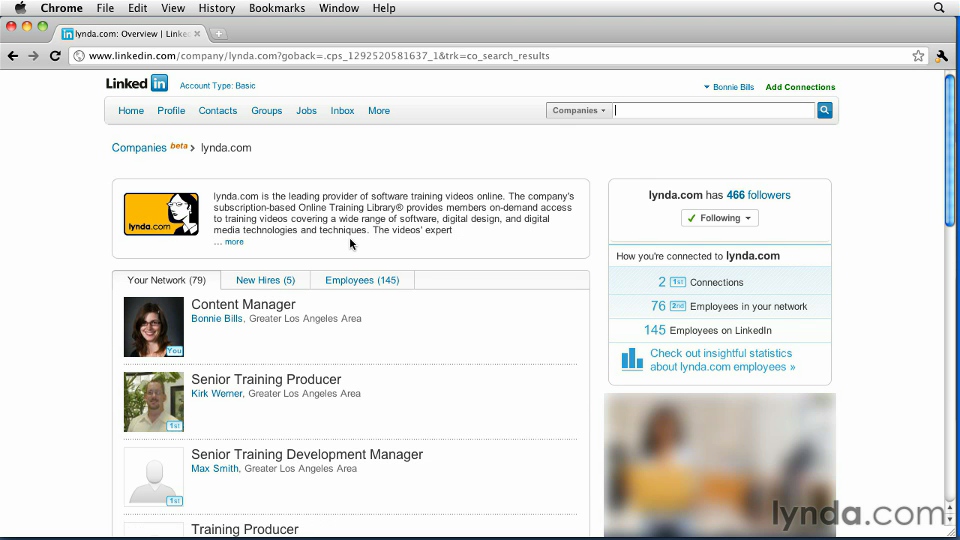The image size is (960, 540).
Task: Open the View menu
Action: pos(173,8)
